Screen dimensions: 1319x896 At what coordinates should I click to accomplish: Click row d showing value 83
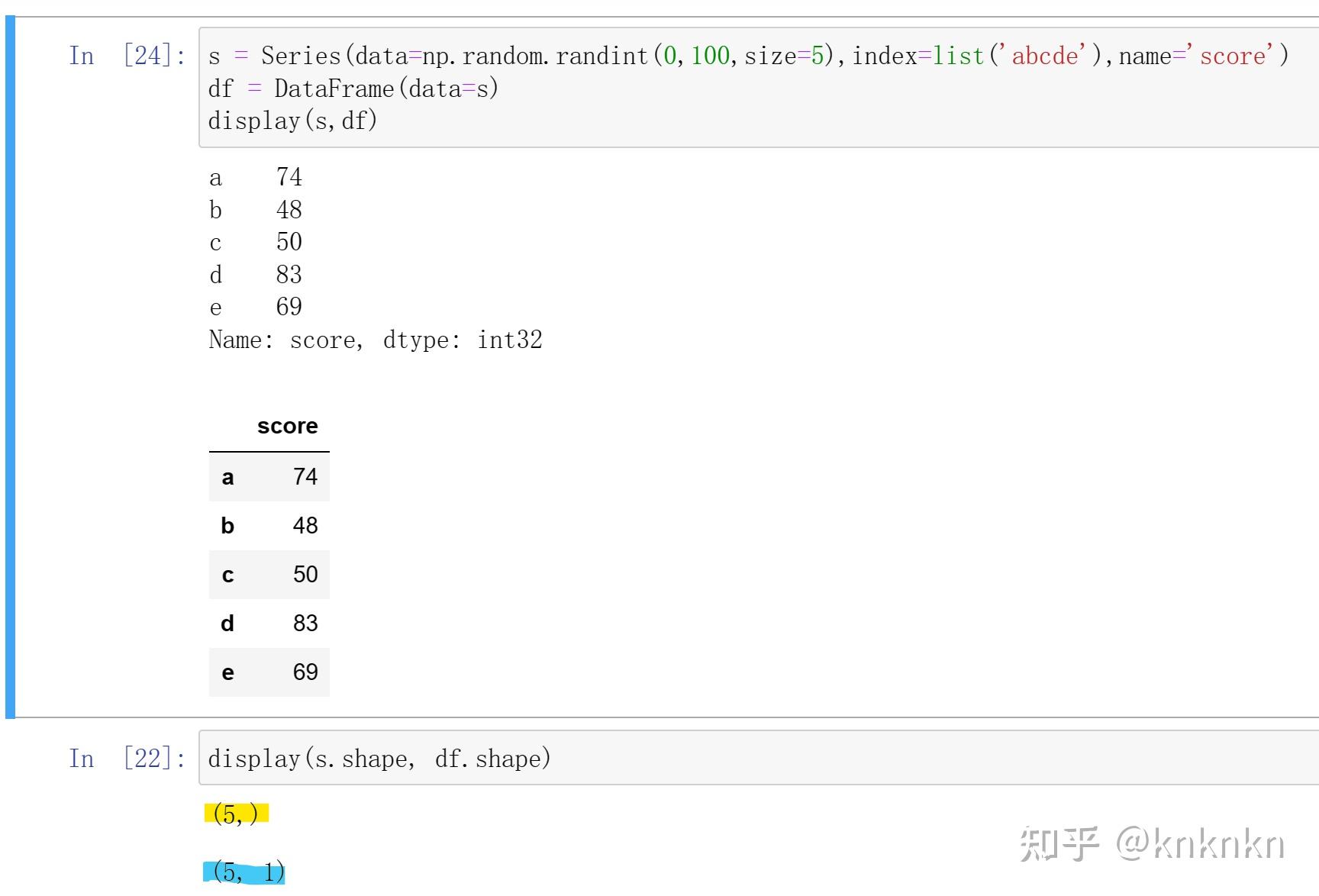[305, 623]
